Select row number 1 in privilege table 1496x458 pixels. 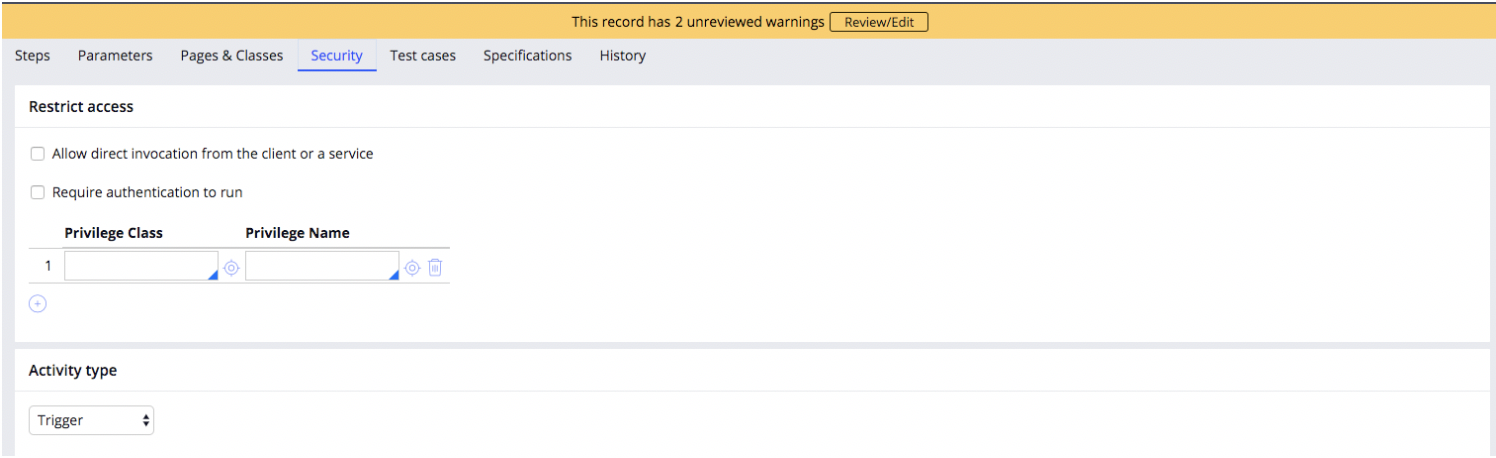(47, 267)
